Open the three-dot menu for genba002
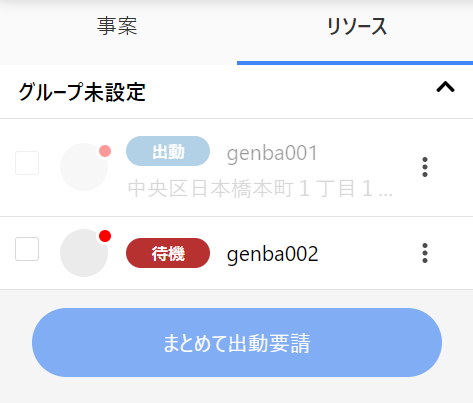 425,253
